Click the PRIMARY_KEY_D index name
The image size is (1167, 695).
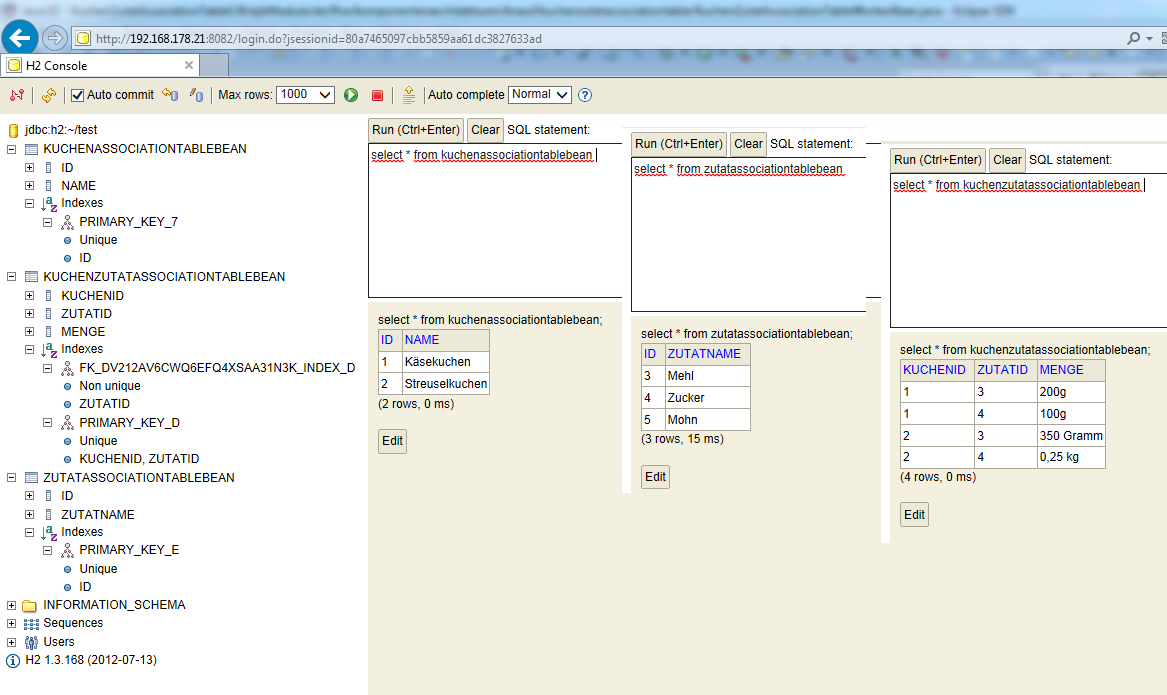tap(130, 423)
